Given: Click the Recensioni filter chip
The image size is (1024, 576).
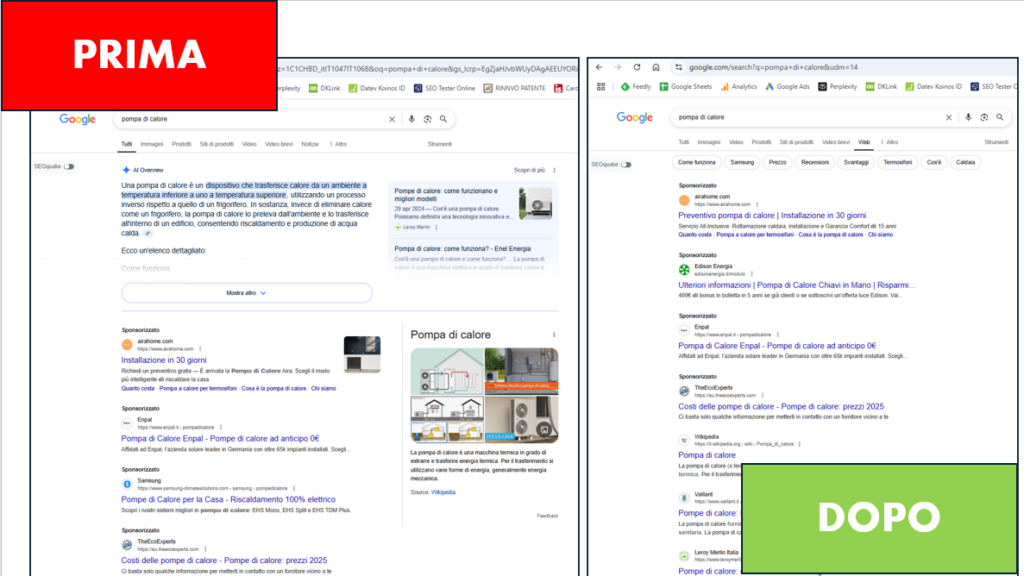Looking at the screenshot, I should [x=814, y=163].
